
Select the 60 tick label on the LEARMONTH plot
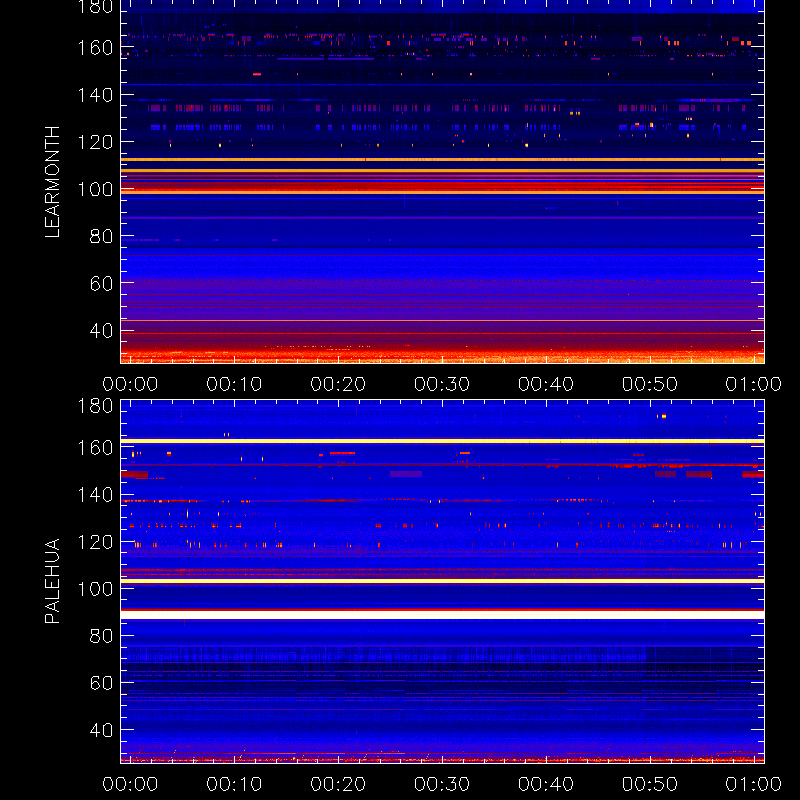point(101,283)
